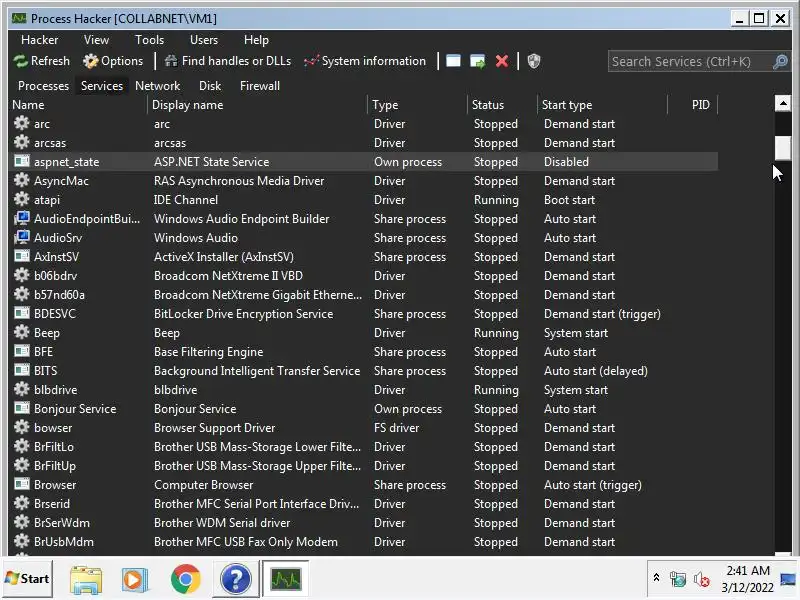
Task: Click the scrollbar up arrow
Action: coord(782,104)
